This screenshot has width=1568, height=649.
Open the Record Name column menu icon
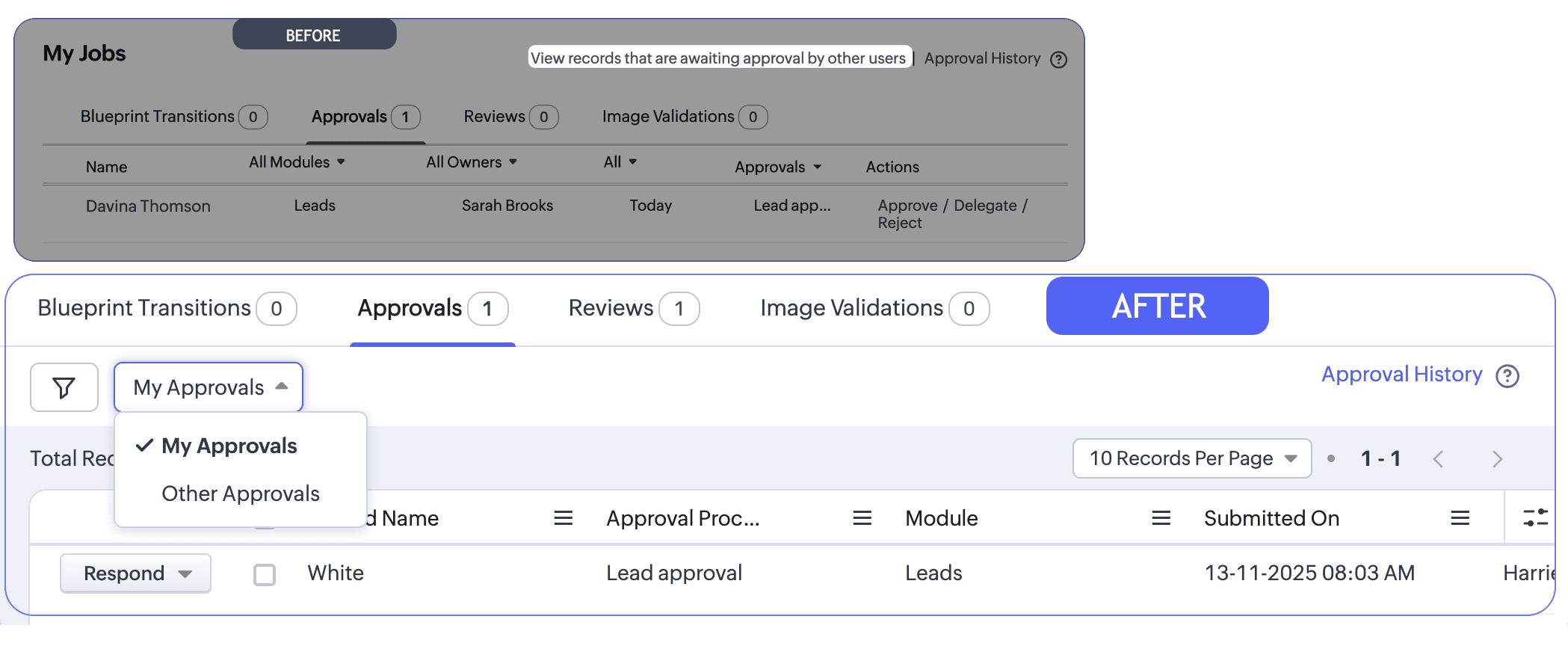pos(563,518)
